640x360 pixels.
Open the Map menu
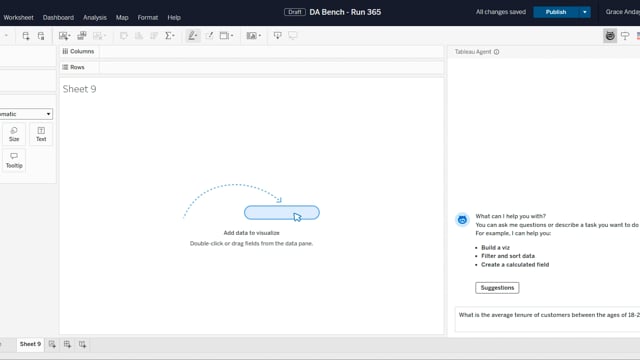(122, 18)
